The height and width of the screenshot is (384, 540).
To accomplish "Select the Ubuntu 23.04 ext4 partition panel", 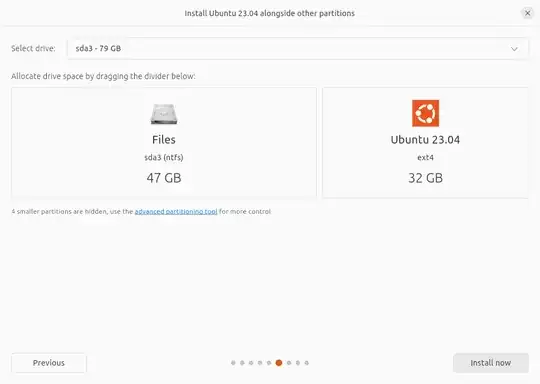I will coord(425,143).
